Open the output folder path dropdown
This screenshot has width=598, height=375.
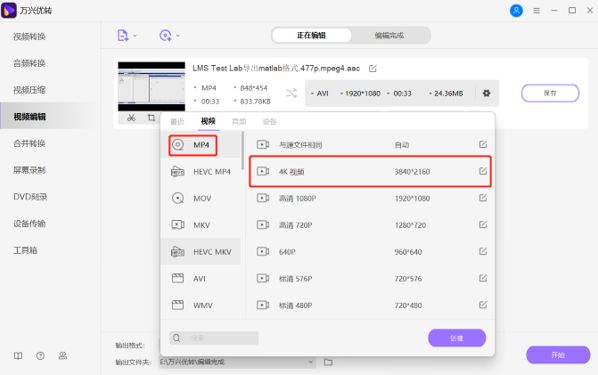[311, 362]
